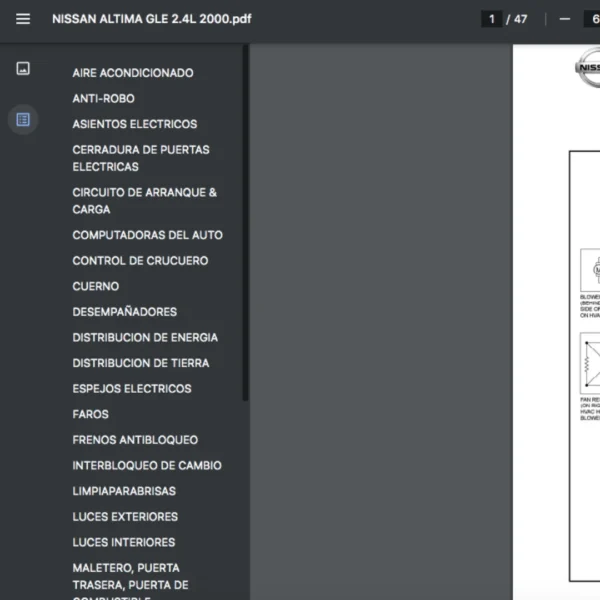Open DESEMPAÑADORES bookmark
The width and height of the screenshot is (600, 600).
124,312
